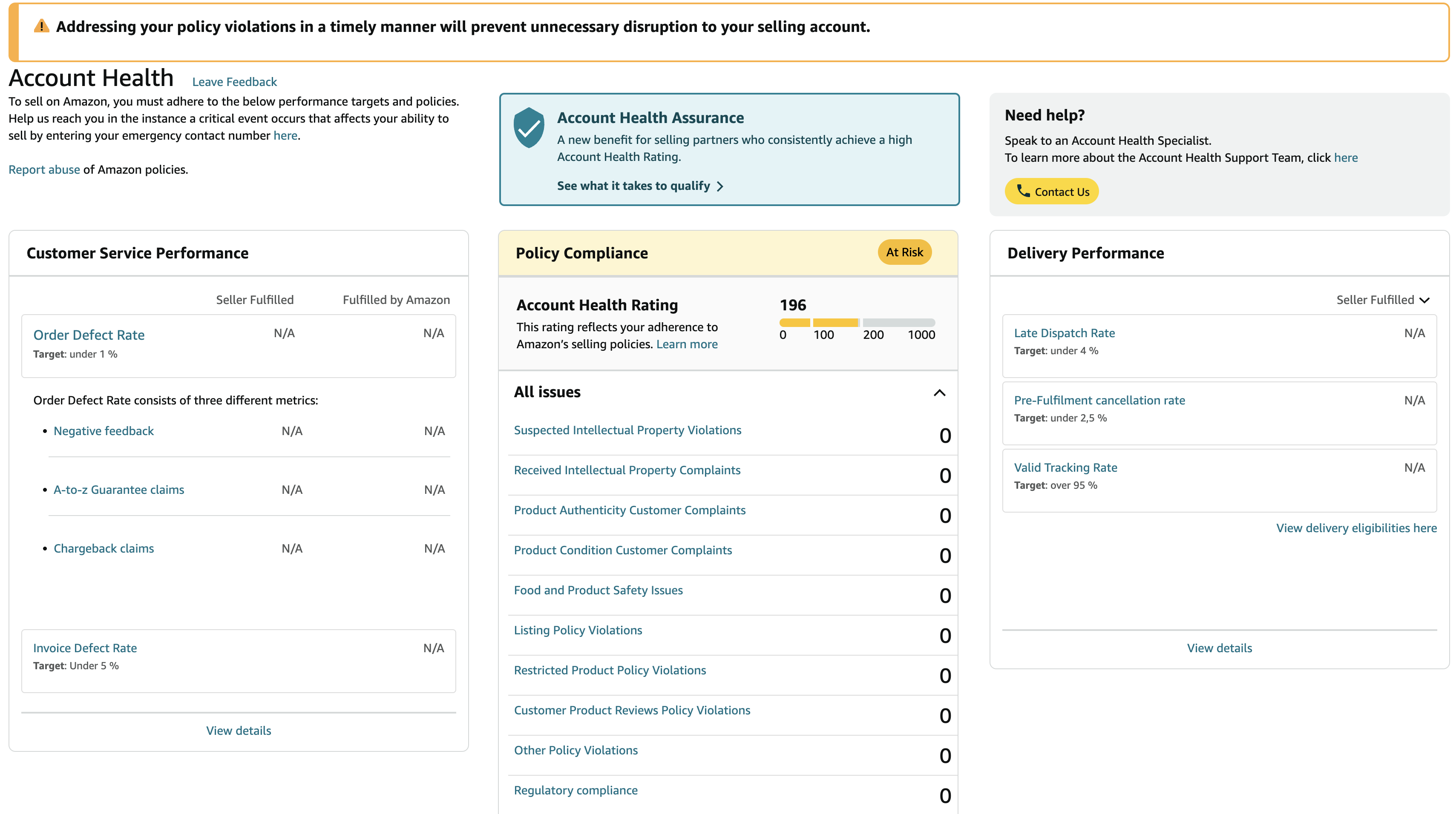Click the 196 rating value

pos(792,305)
